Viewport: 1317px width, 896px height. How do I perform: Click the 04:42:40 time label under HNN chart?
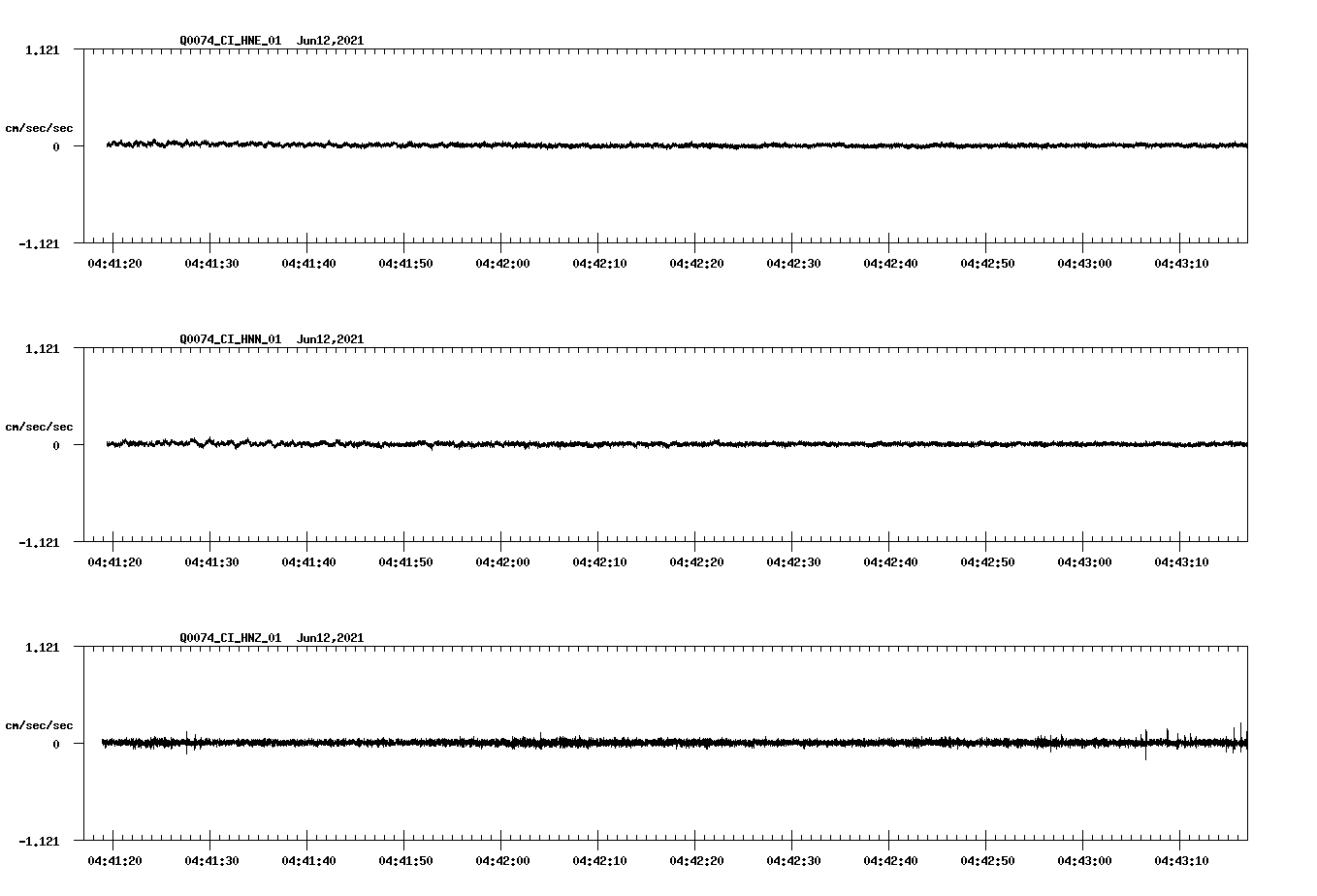click(x=890, y=562)
